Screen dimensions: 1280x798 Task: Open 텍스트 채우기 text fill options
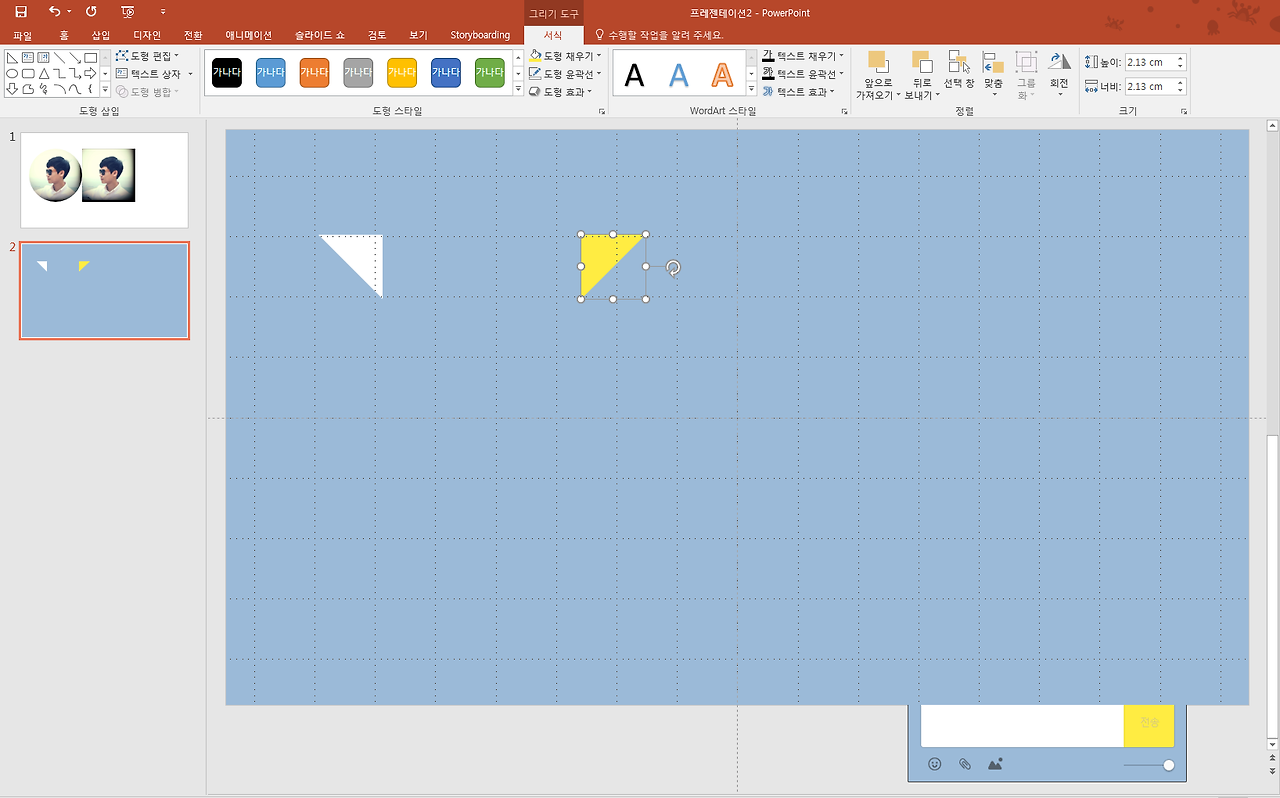(803, 56)
